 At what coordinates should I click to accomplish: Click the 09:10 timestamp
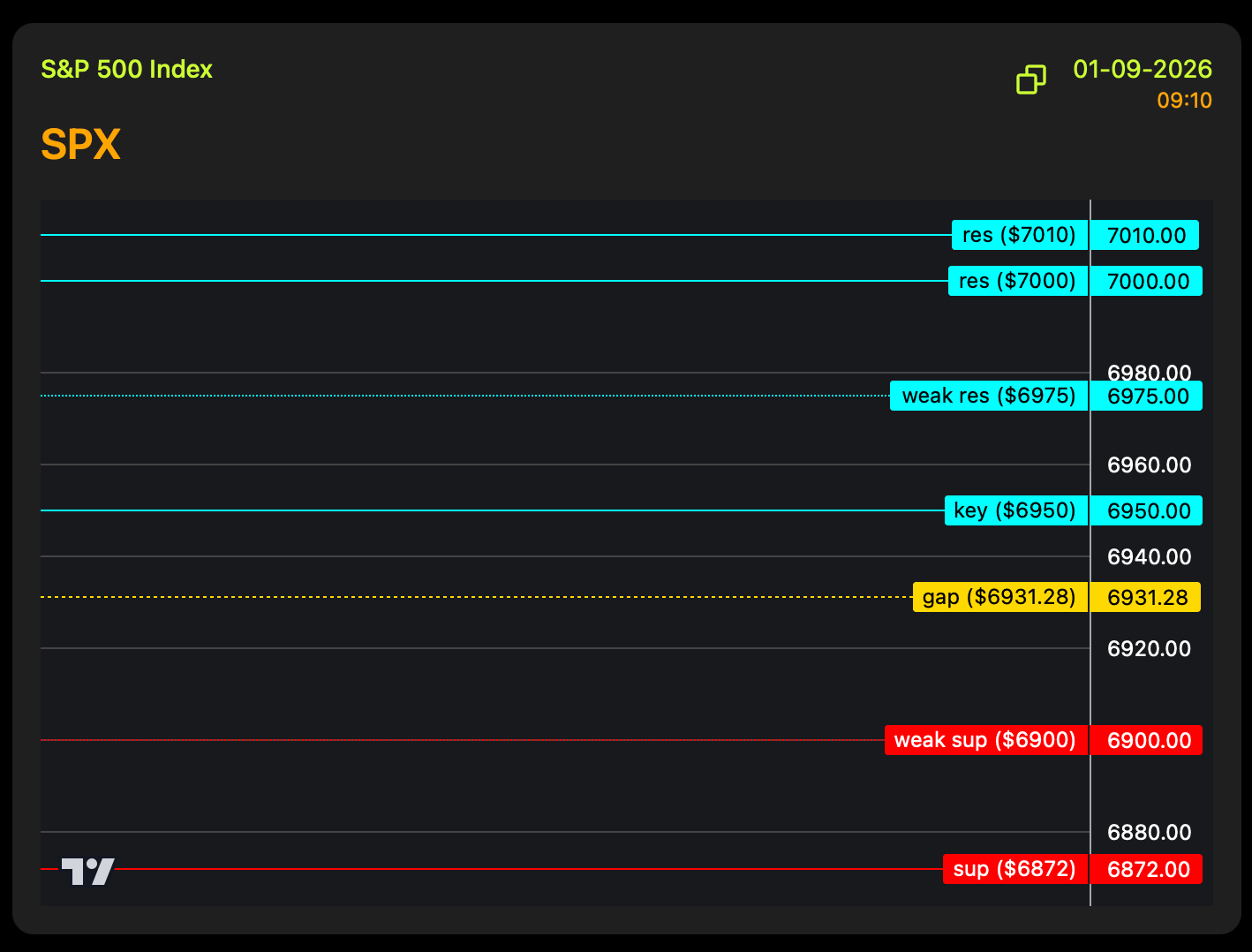1184,101
